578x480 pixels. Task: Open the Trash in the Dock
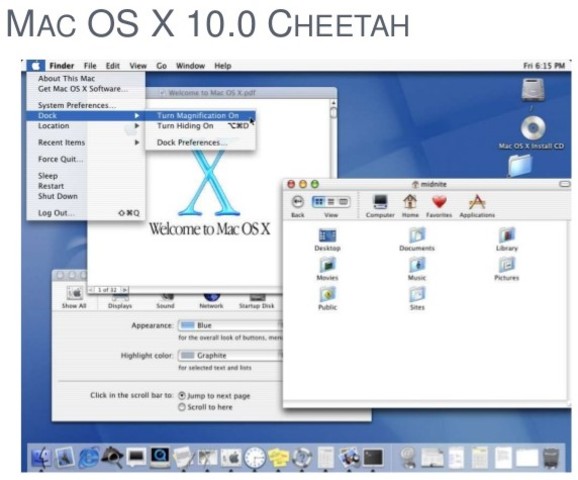(551, 458)
